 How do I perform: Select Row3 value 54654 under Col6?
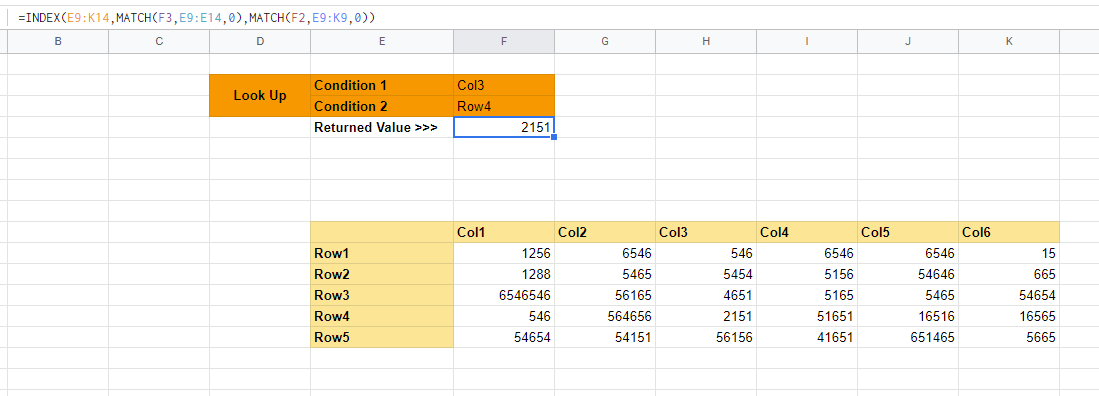tap(1009, 295)
